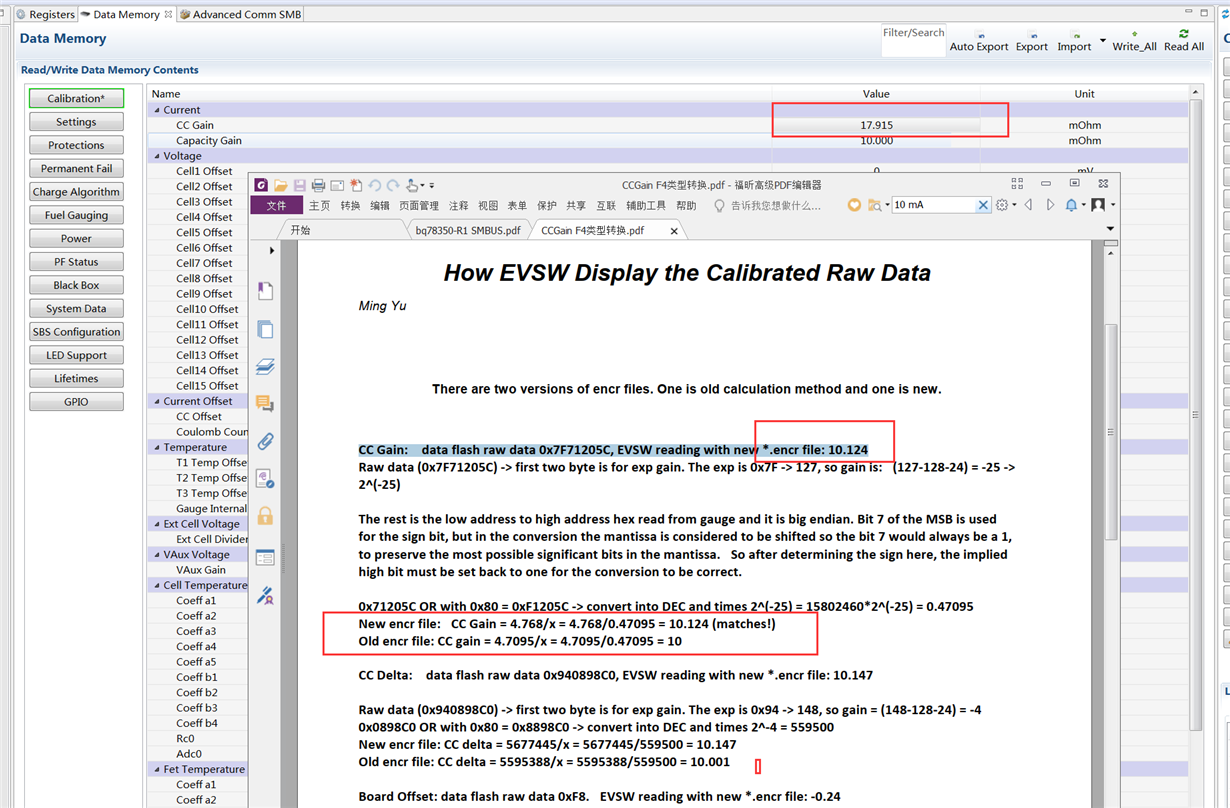Click the search settings gear icon
1230x808 pixels.
tap(1001, 205)
